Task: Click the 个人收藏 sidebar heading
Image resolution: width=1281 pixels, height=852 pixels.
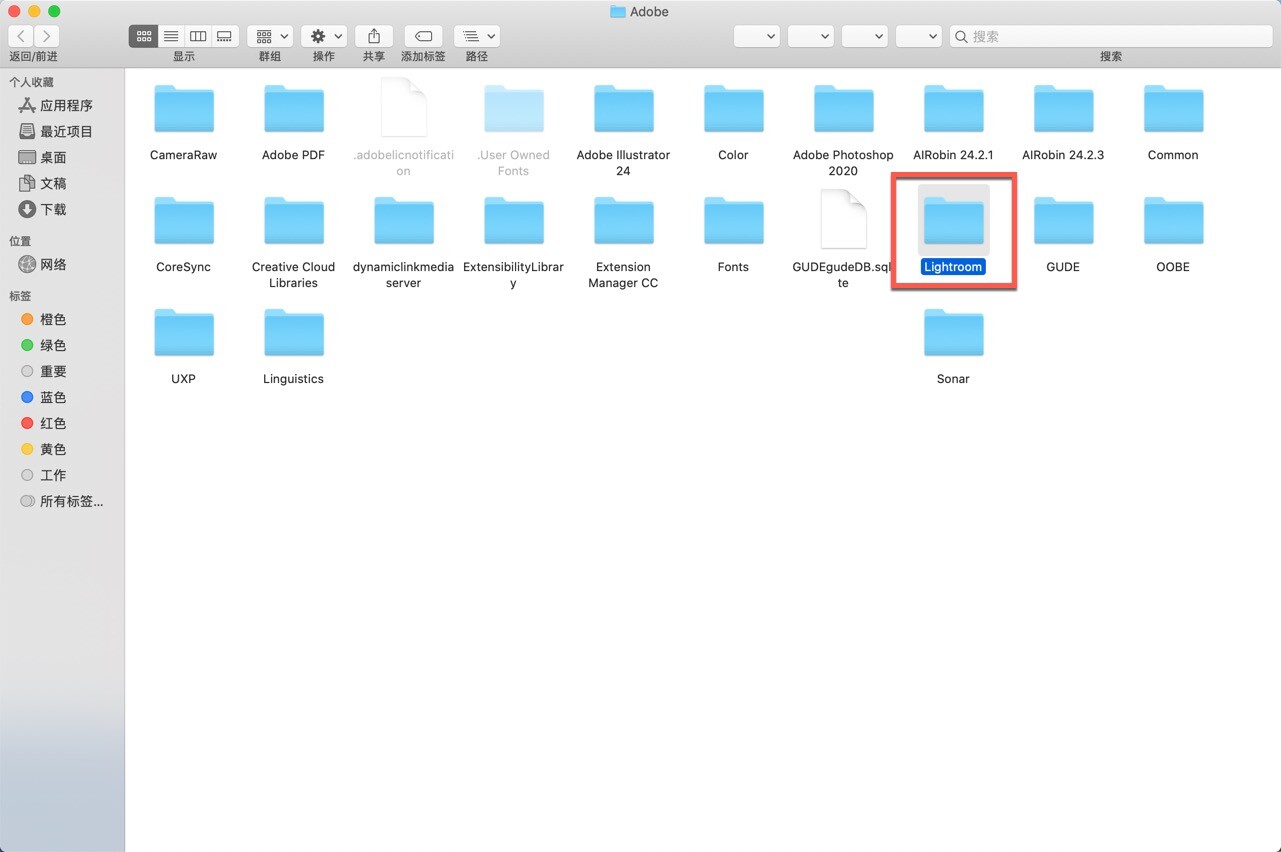Action: coord(32,82)
